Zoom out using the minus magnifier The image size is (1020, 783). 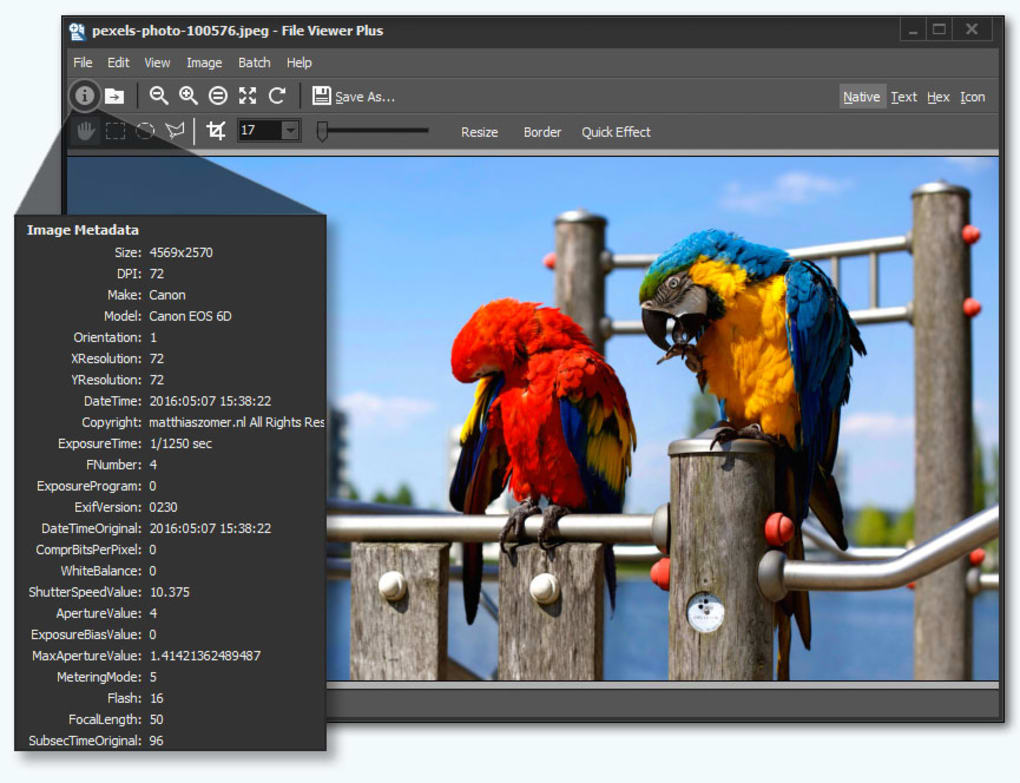(x=158, y=96)
